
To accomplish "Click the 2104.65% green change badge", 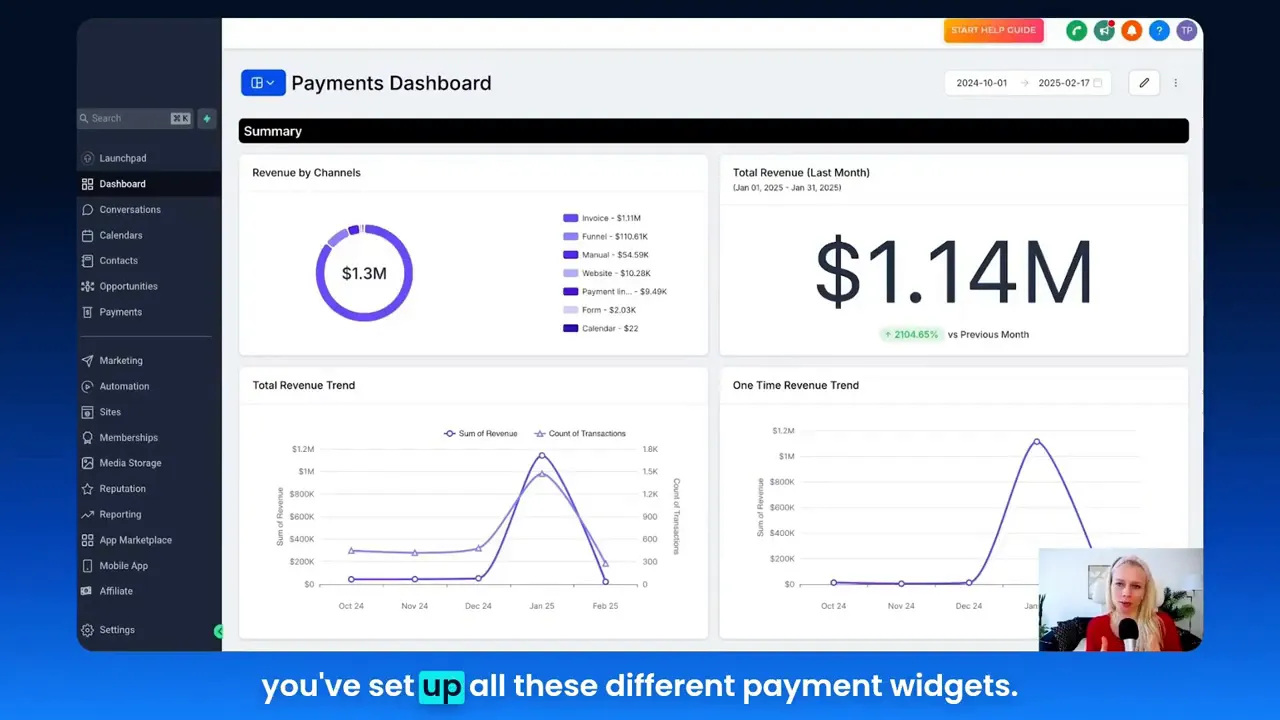I will pos(911,334).
